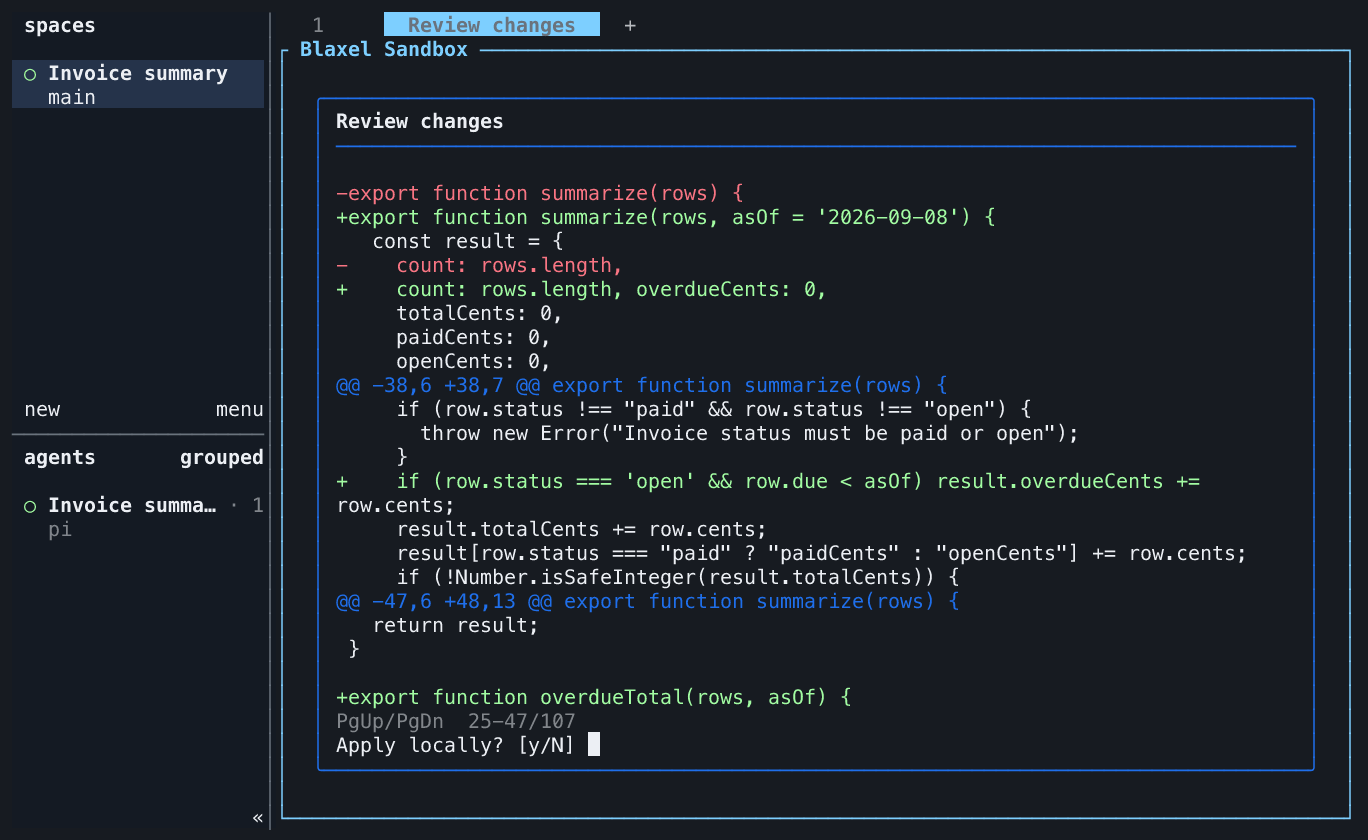Click added line with asOf = '2026-09-08'
This screenshot has height=840, width=1368.
click(666, 218)
